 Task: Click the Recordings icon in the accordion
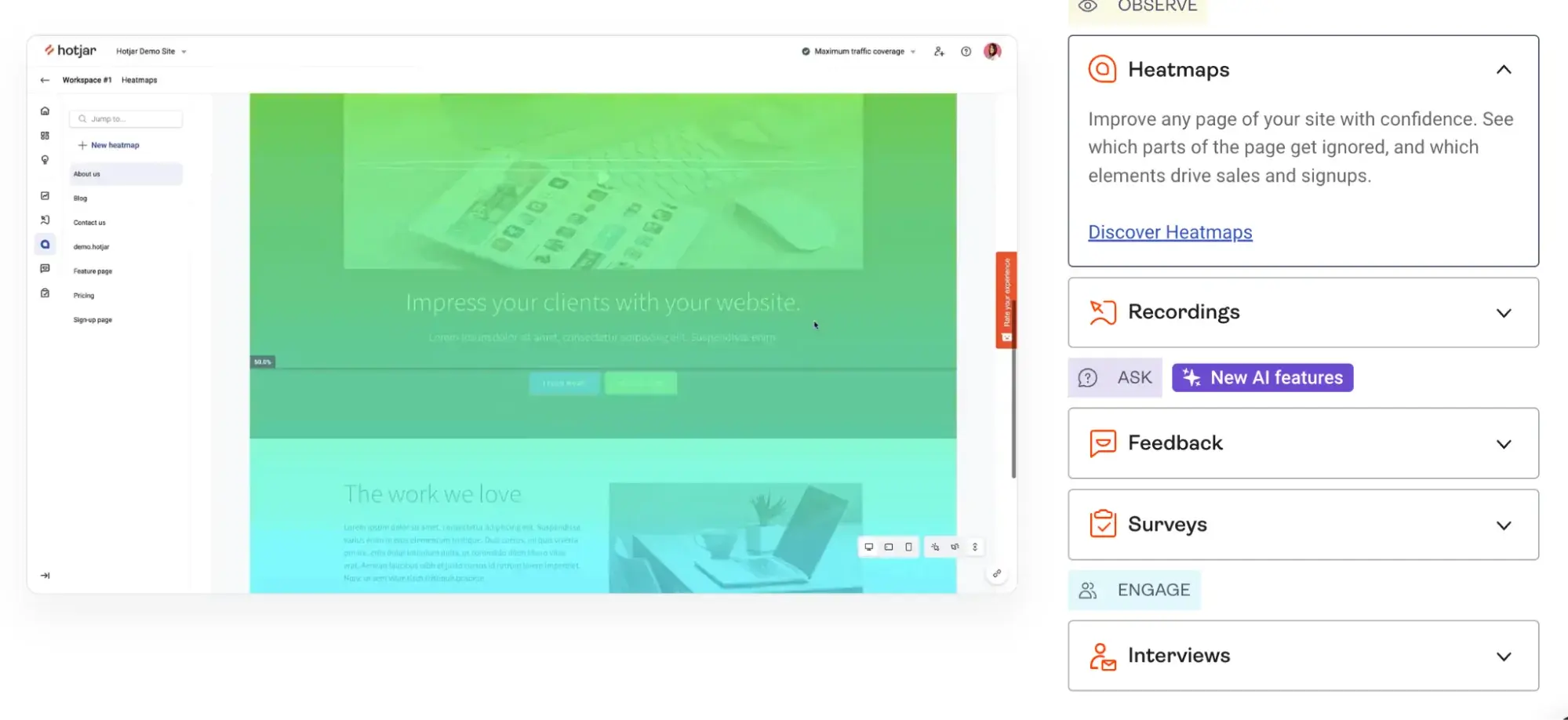point(1102,312)
